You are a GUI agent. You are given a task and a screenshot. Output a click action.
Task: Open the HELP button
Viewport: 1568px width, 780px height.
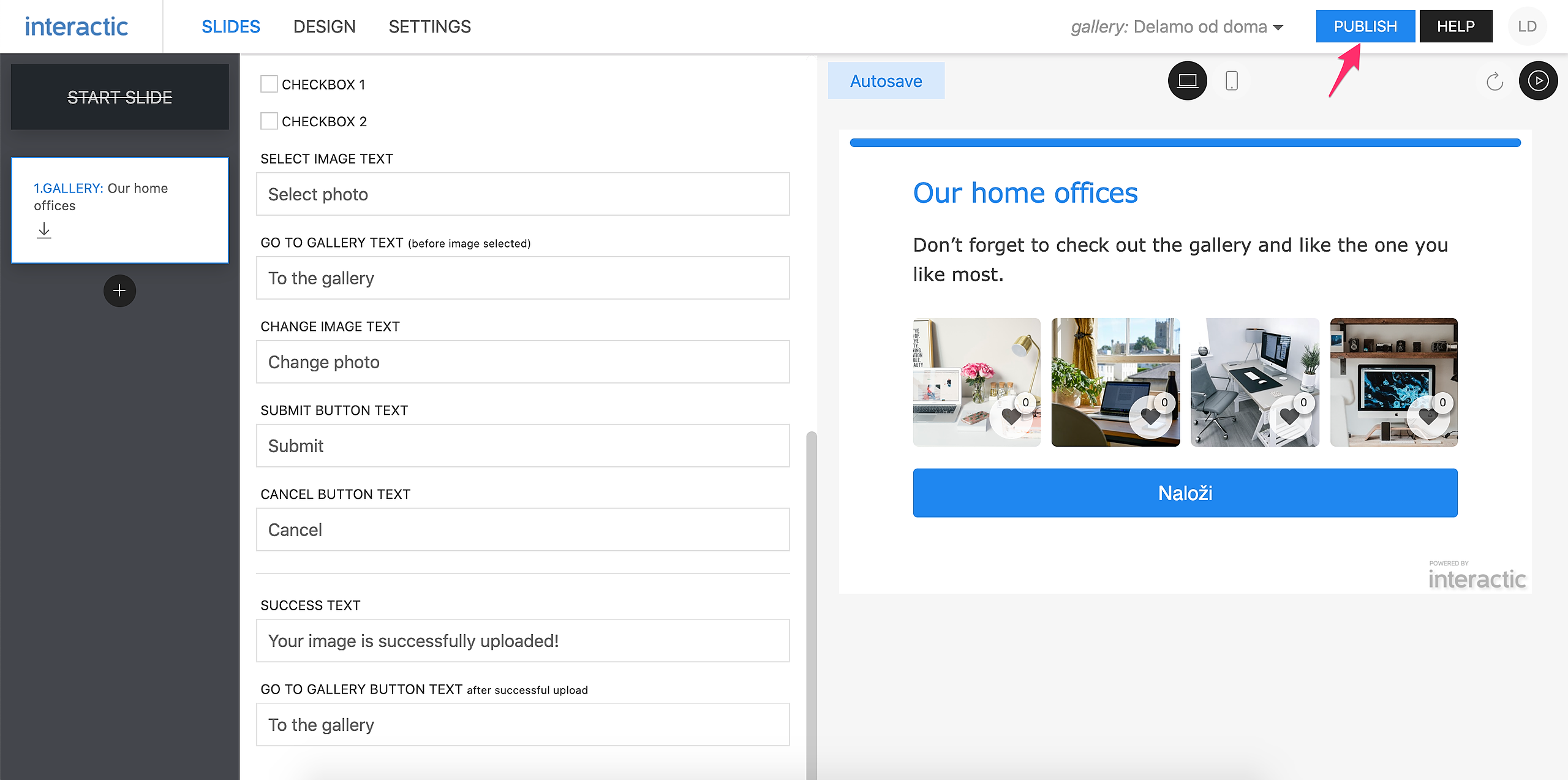[x=1455, y=26]
